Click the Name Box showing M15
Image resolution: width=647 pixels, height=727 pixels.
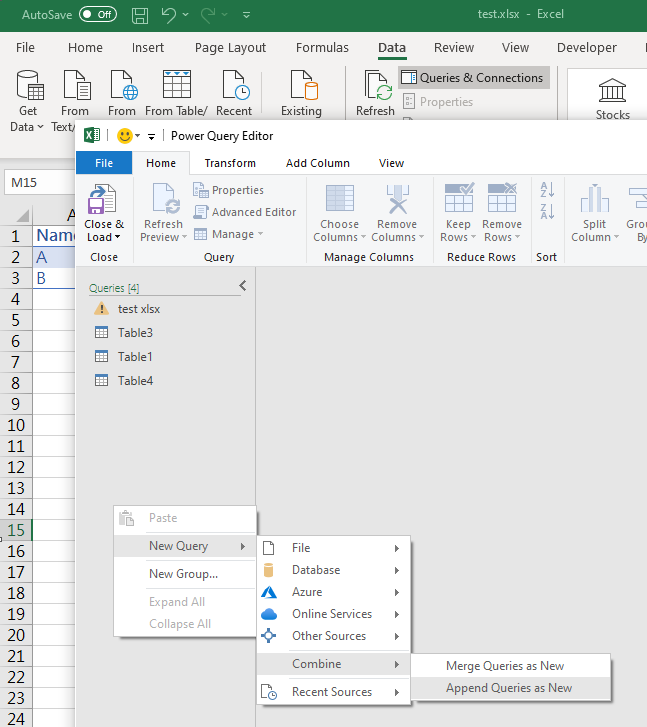(x=39, y=182)
